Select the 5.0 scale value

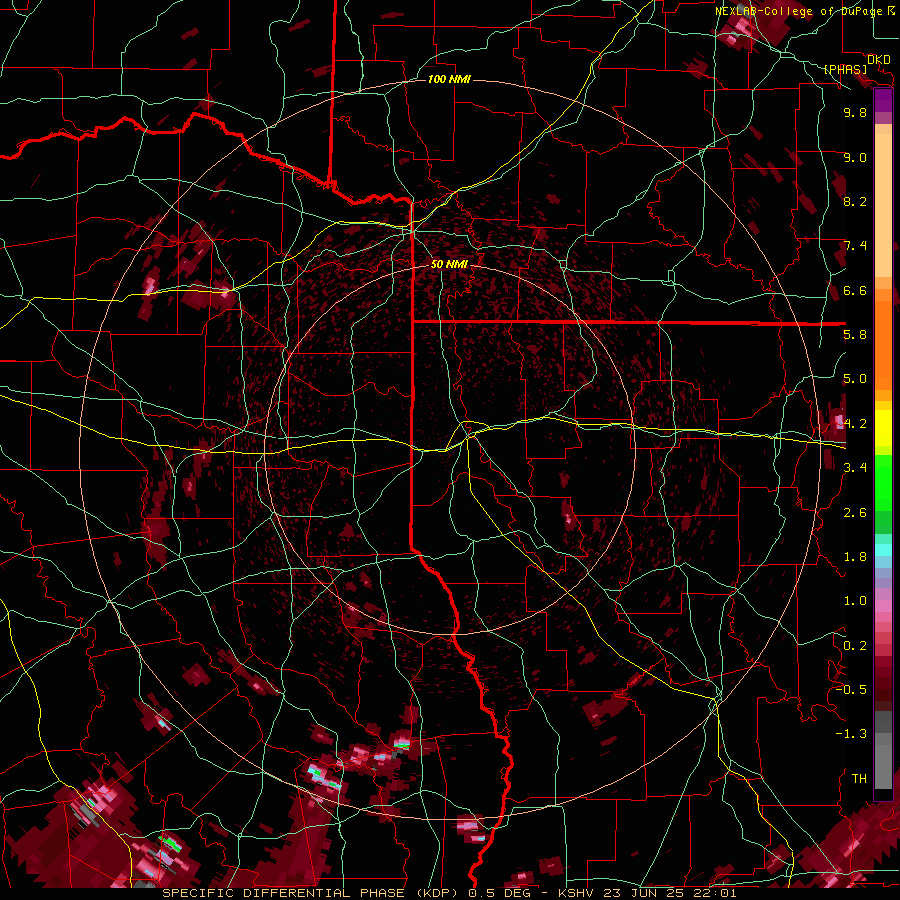pos(855,379)
